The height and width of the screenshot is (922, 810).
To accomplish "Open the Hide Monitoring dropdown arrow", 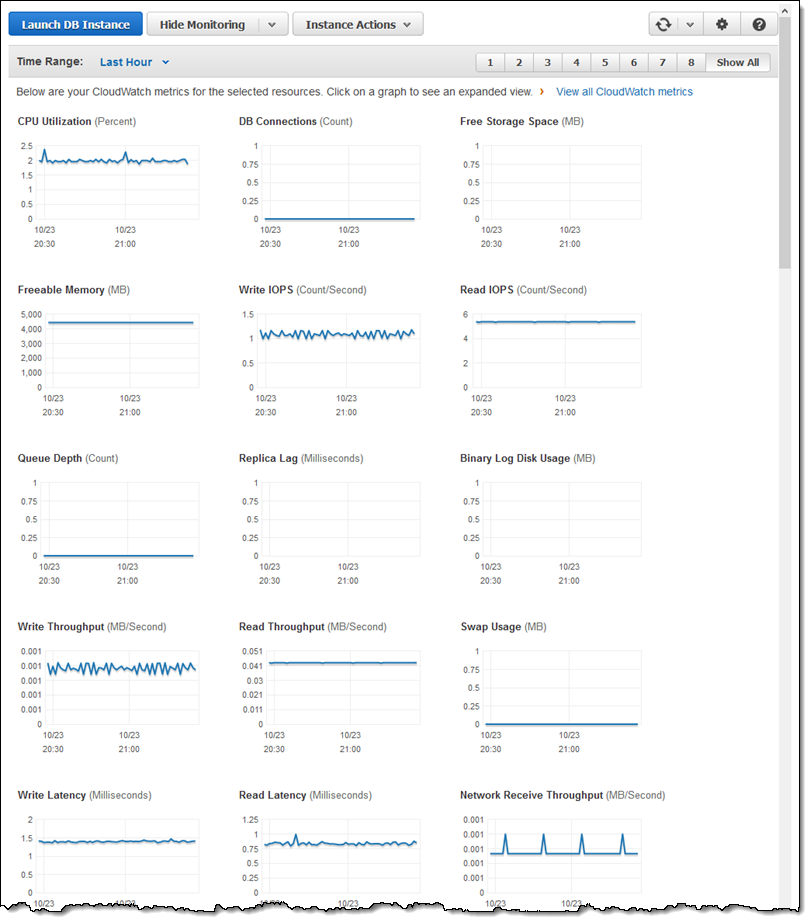I will 272,25.
